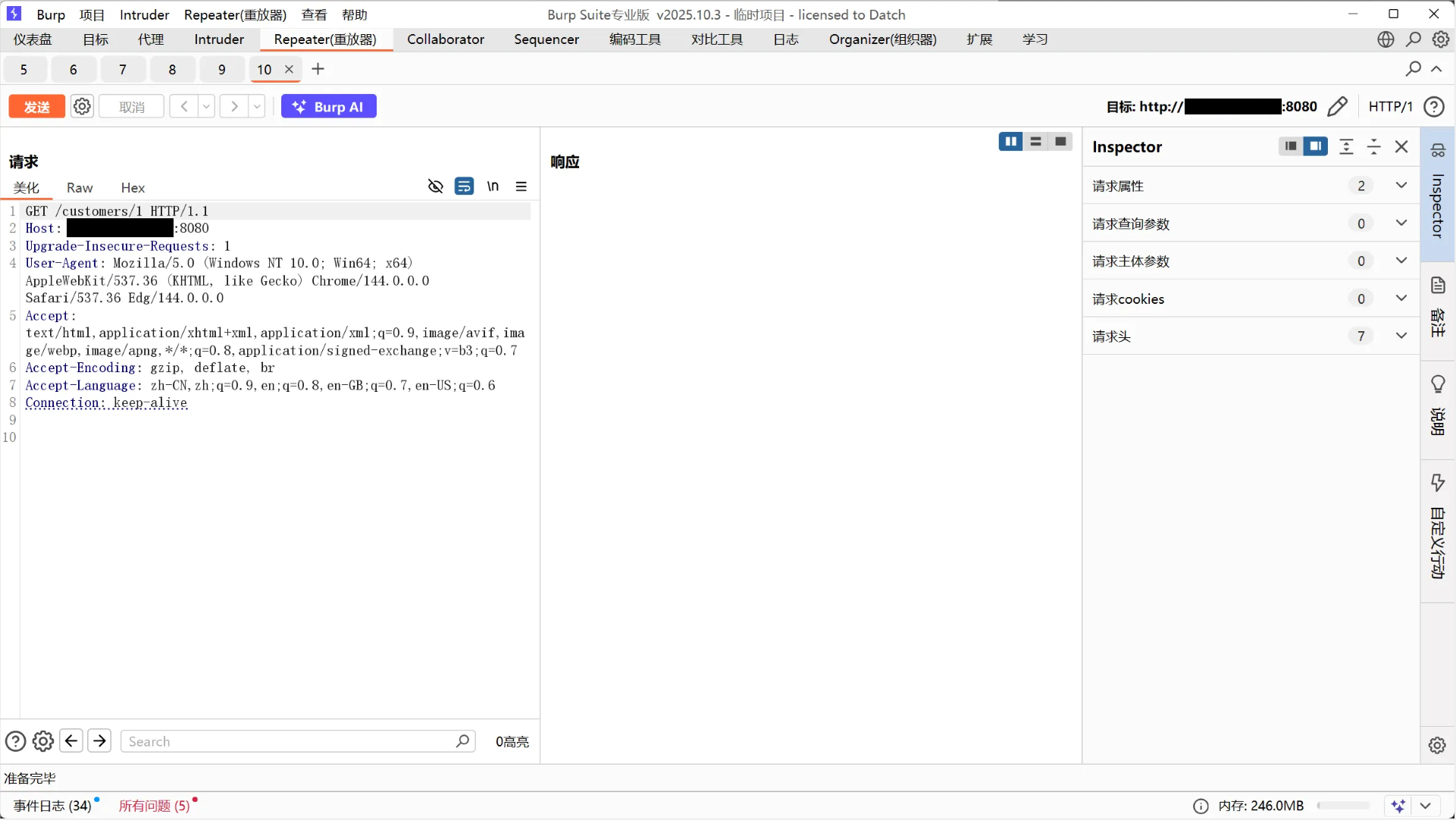The width and height of the screenshot is (1456, 820).
Task: Click the memory info icon
Action: point(1201,806)
